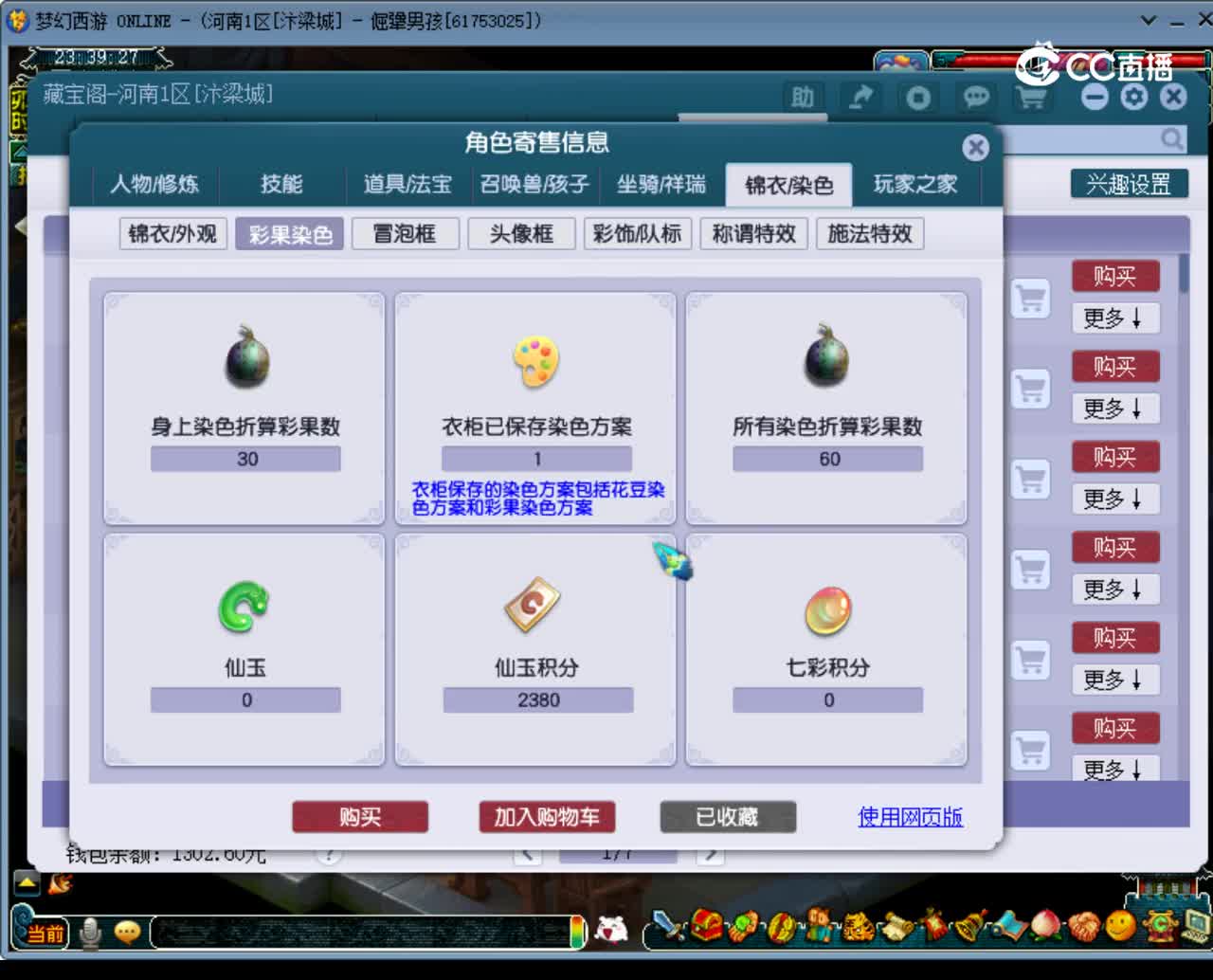Open the shopping cart icon in 藏宝阁 header

click(1032, 97)
